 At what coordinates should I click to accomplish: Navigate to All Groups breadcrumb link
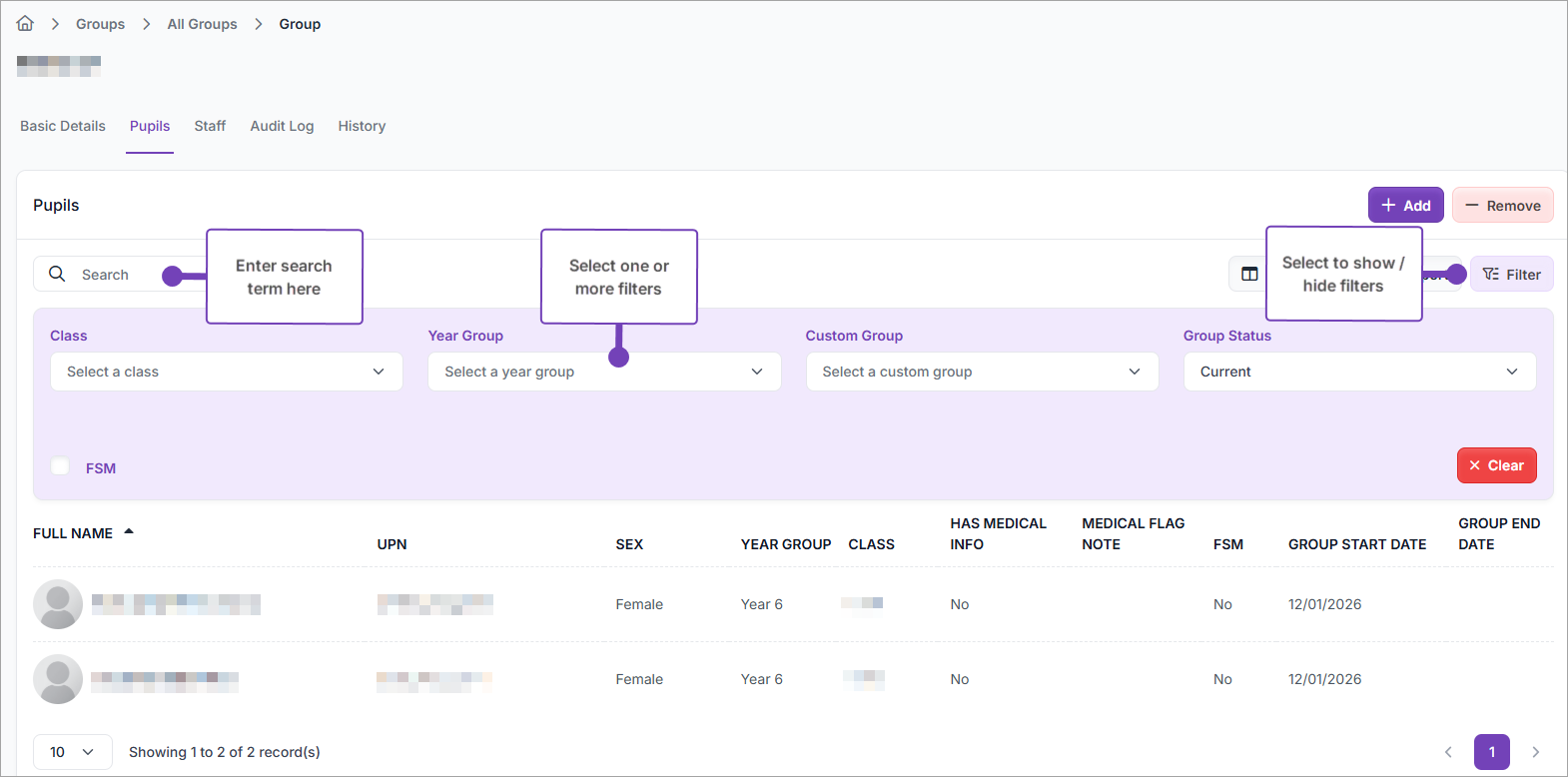(202, 24)
